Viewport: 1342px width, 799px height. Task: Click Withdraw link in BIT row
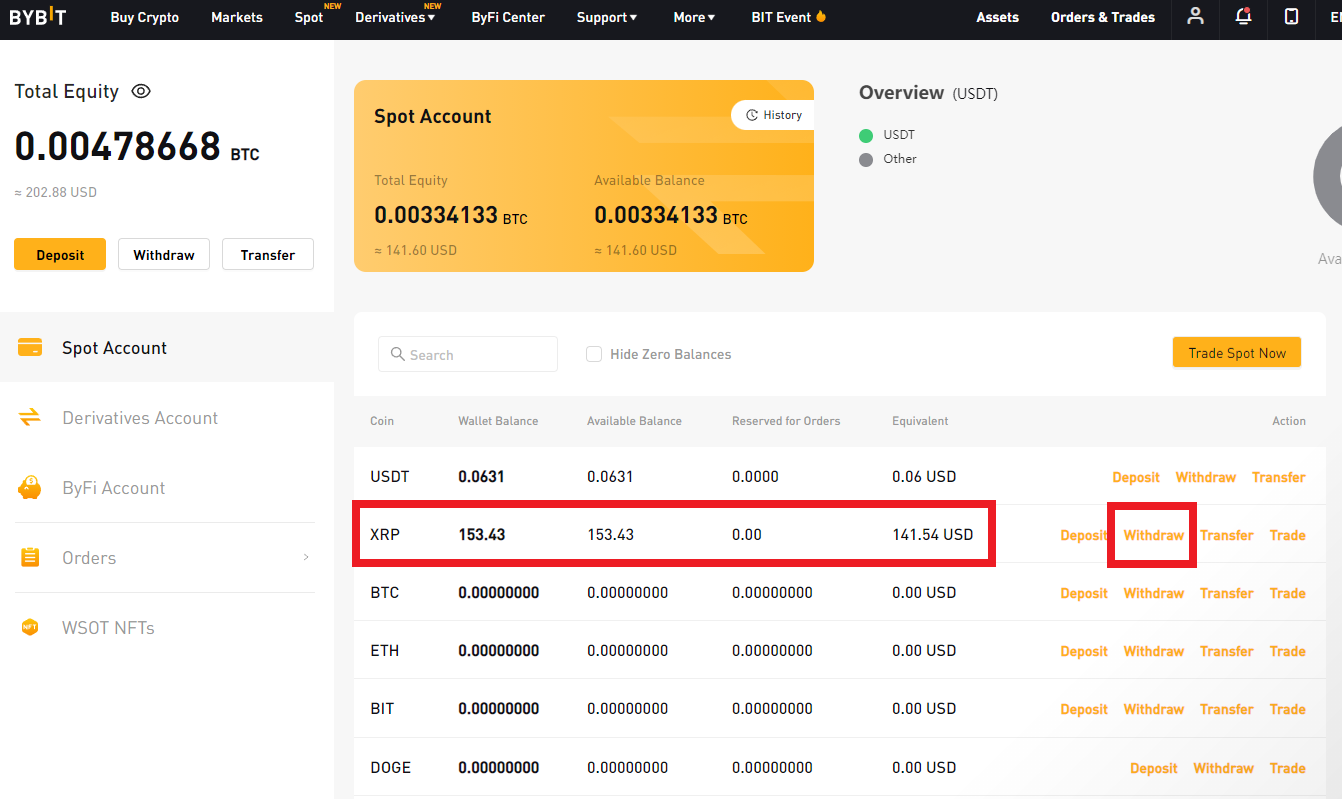click(1154, 709)
